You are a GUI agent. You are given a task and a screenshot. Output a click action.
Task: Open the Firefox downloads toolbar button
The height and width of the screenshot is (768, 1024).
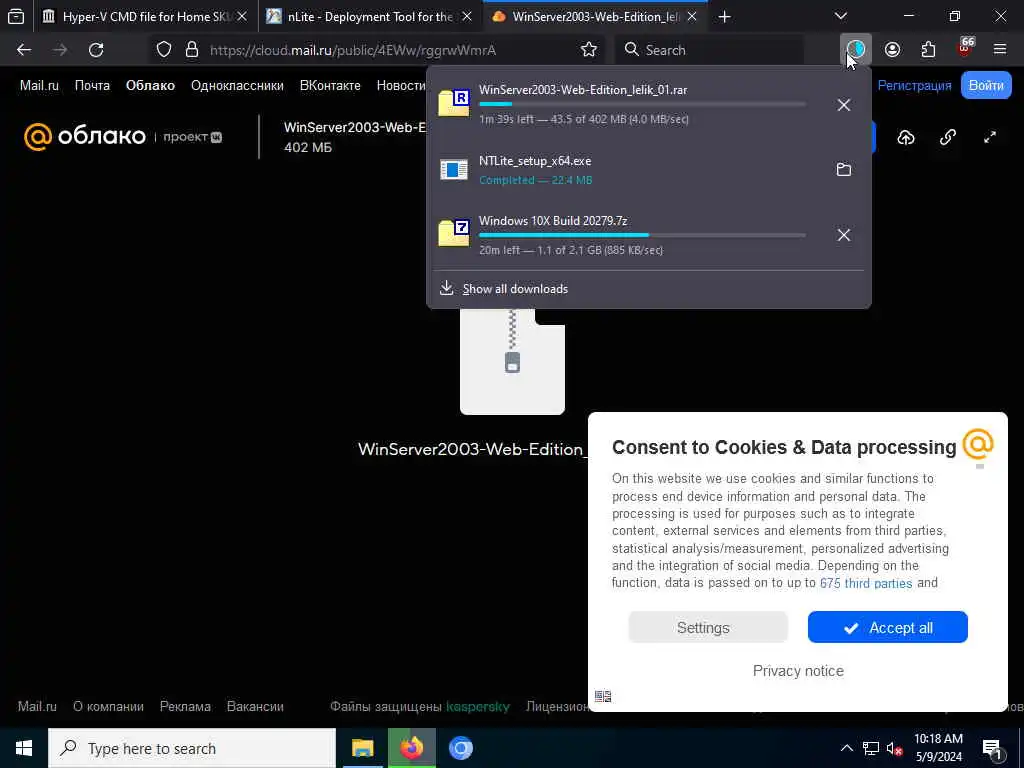coord(856,50)
